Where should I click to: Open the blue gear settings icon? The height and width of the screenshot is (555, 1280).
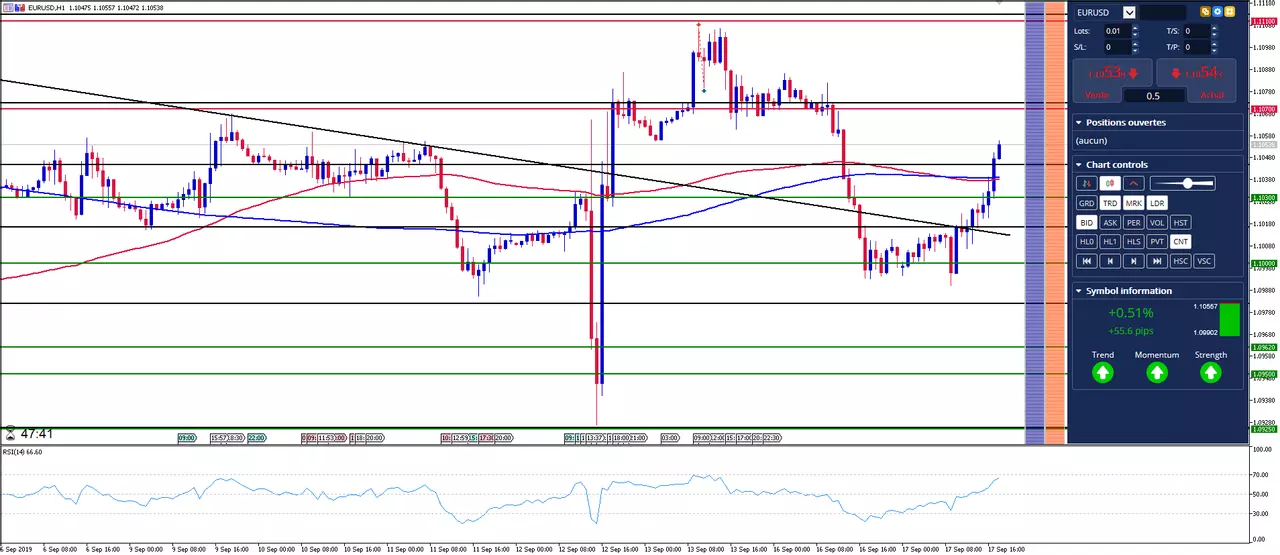pos(1217,12)
